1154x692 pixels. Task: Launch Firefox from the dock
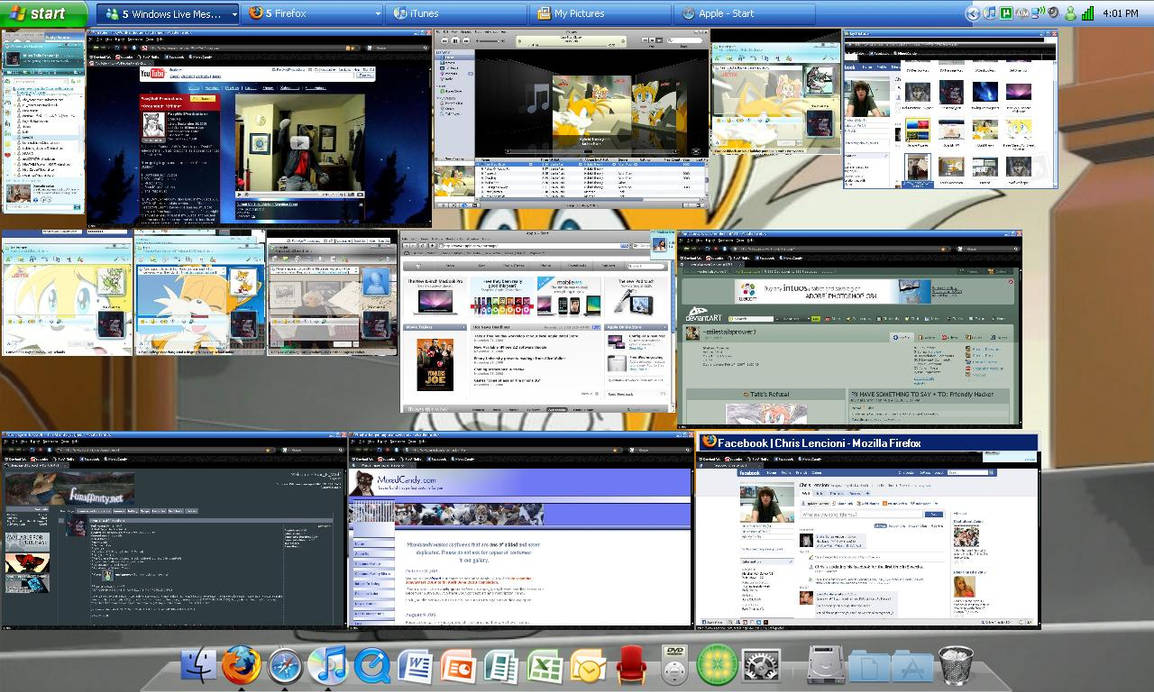tap(241, 664)
